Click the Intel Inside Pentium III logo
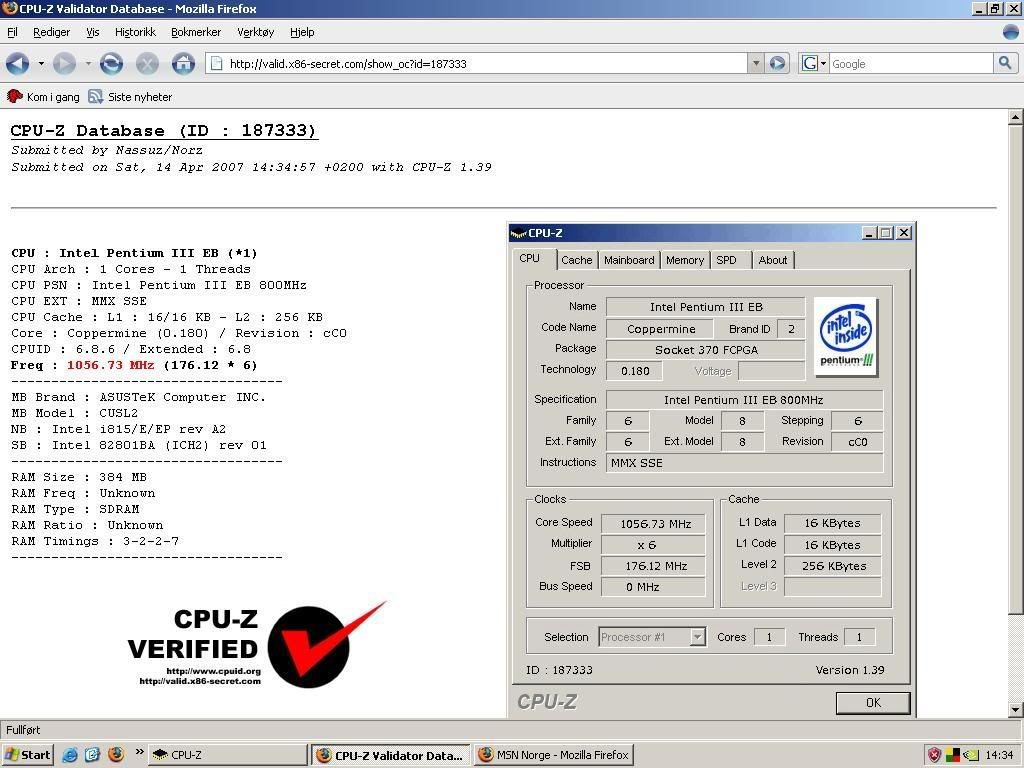 (846, 337)
